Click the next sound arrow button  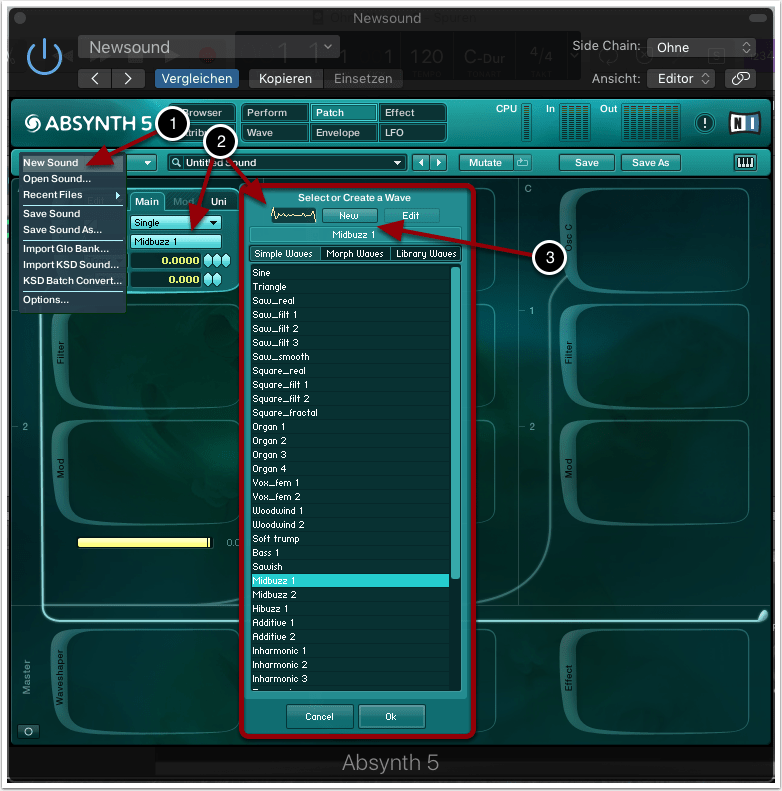tap(438, 162)
